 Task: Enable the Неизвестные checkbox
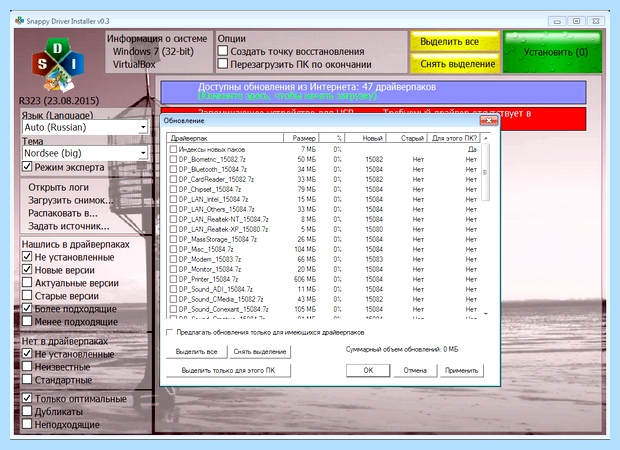click(x=27, y=367)
